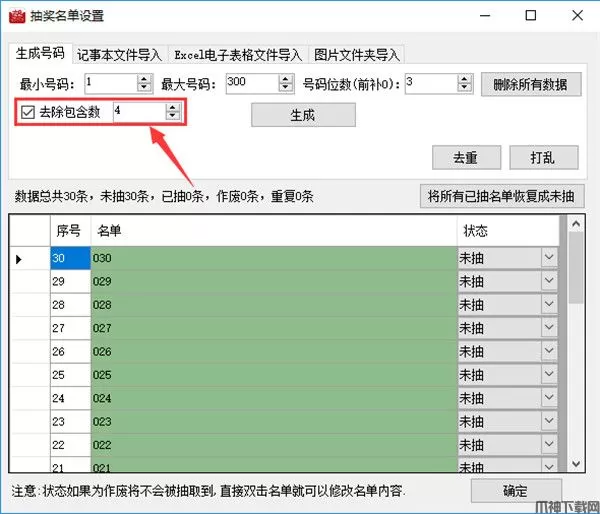Image resolution: width=600 pixels, height=514 pixels.
Task: Close the 抽奖名单设置 window
Action: coord(577,16)
